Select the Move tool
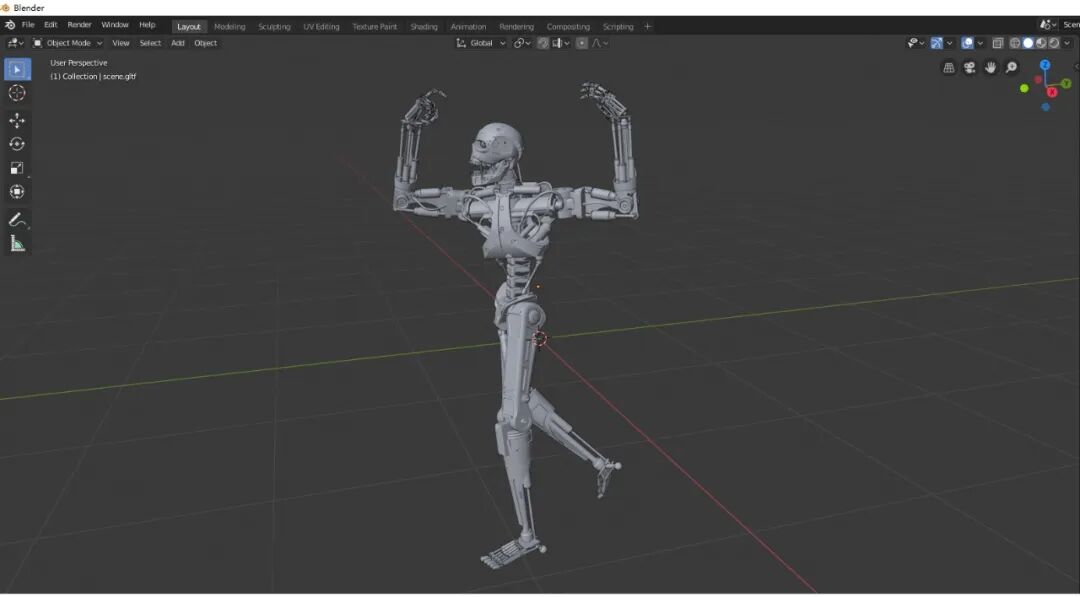 click(17, 120)
